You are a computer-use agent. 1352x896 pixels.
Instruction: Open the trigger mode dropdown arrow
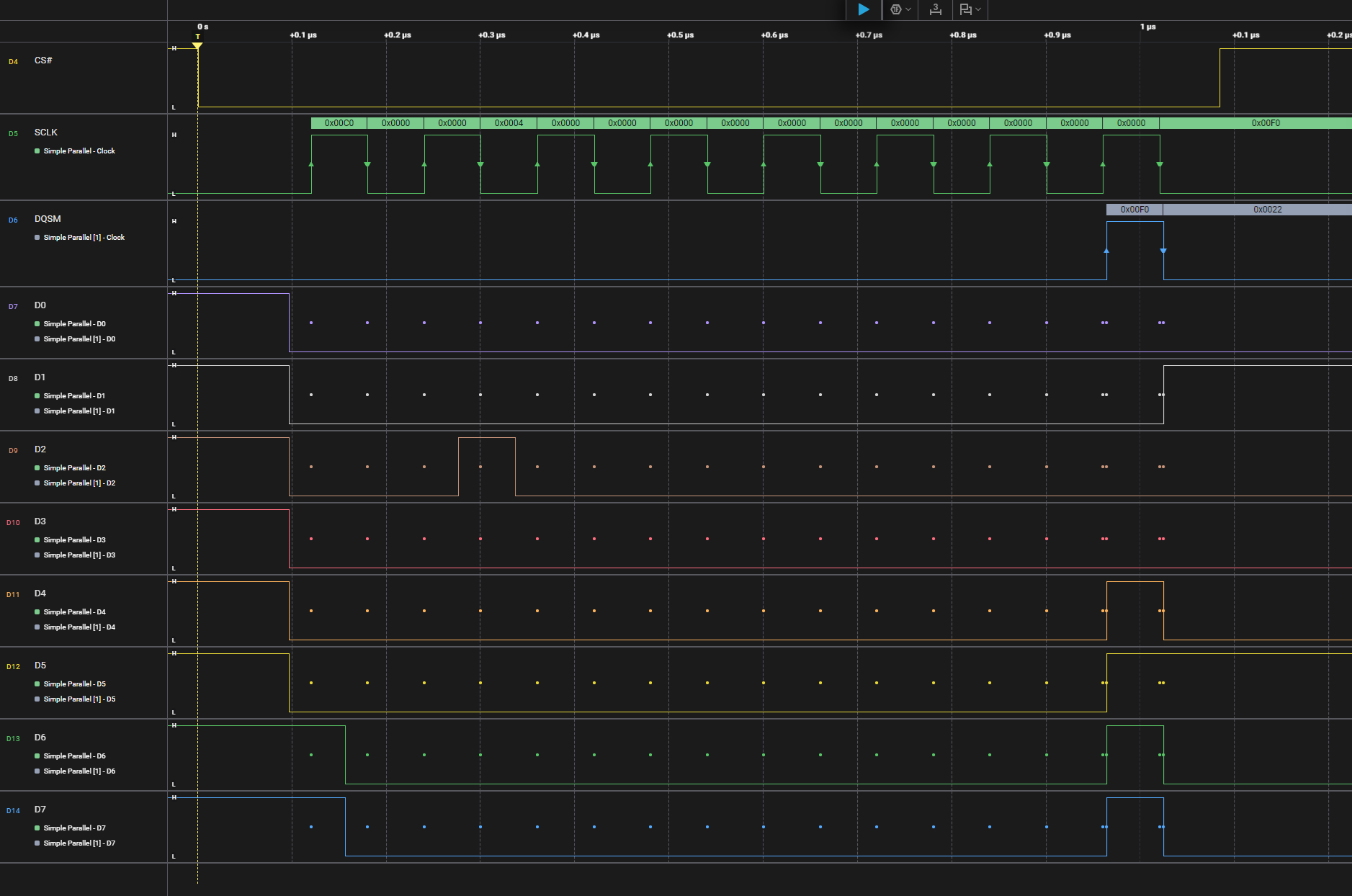pos(908,9)
